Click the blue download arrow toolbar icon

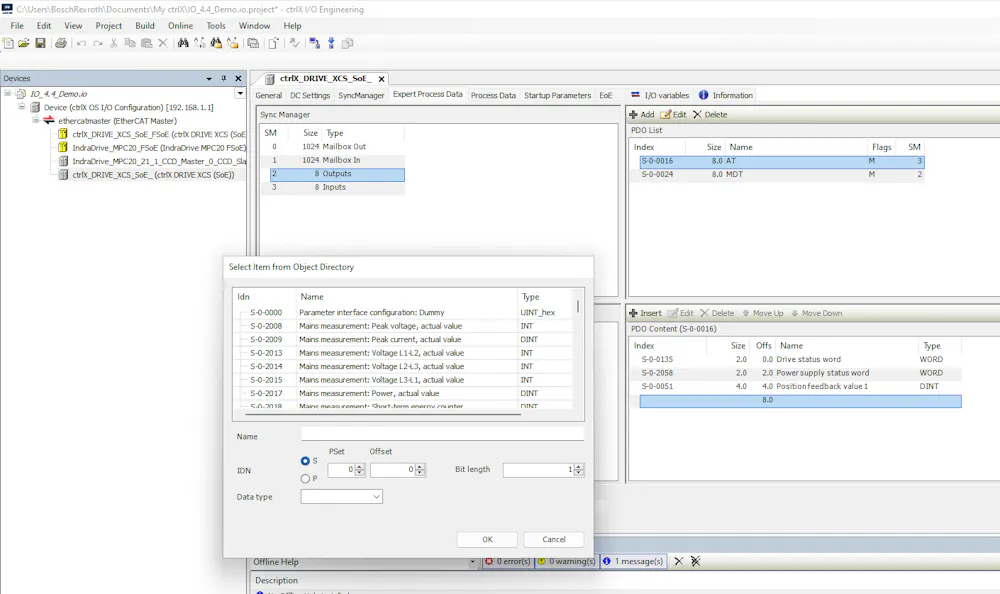coord(331,43)
